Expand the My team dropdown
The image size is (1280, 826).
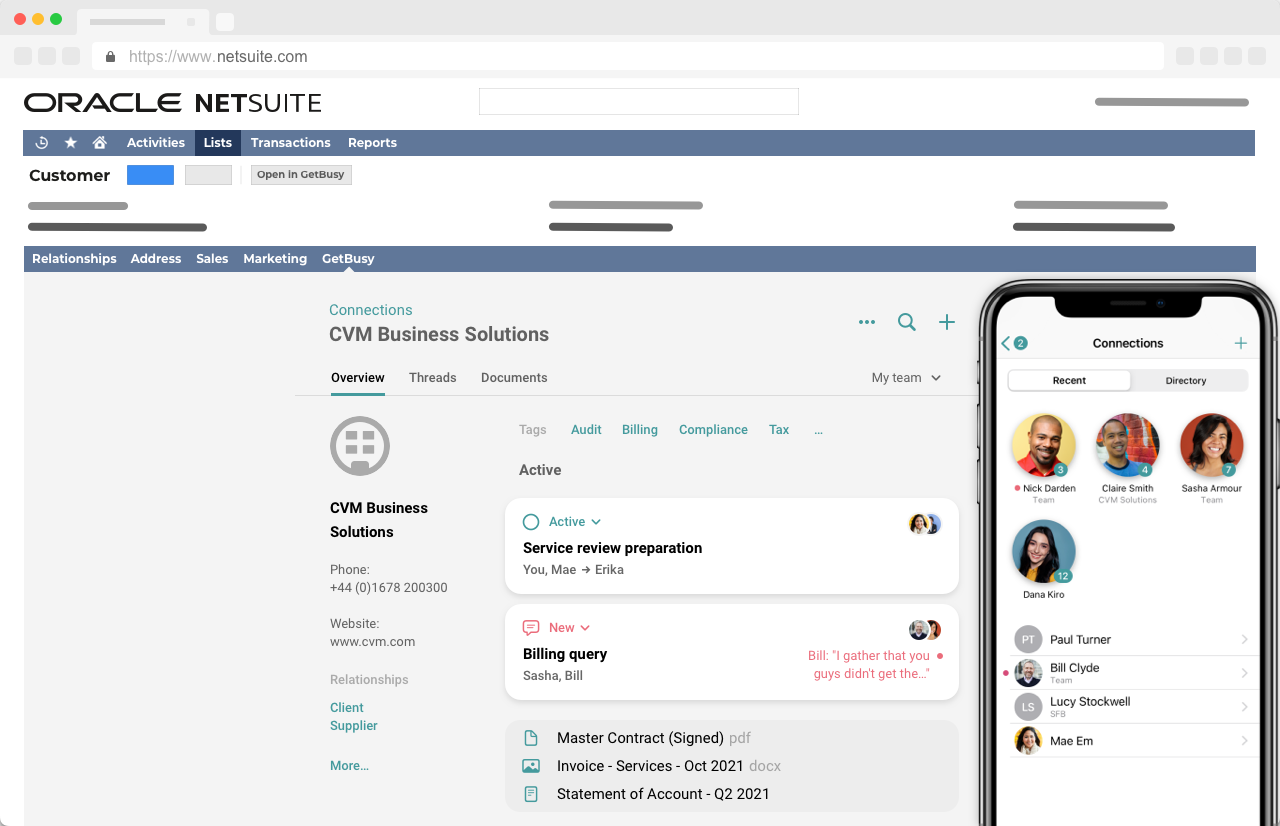tap(905, 378)
